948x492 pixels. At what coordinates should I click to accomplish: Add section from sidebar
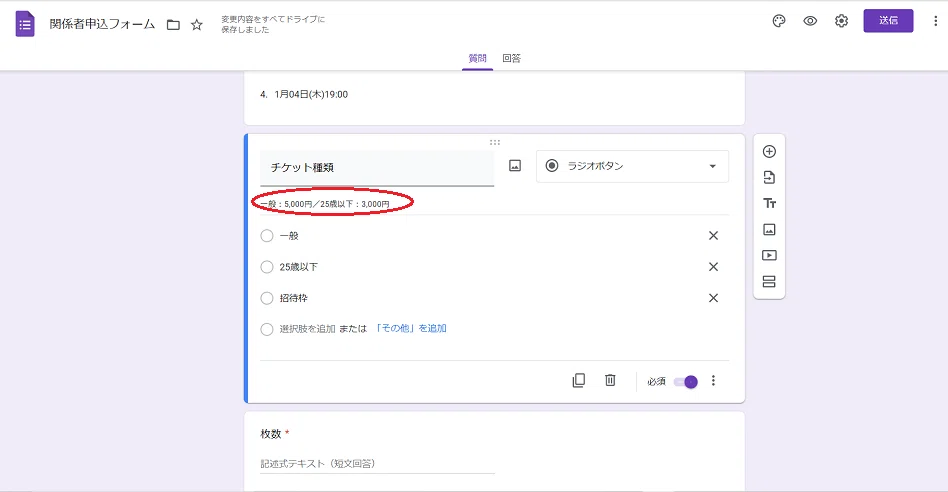point(769,282)
